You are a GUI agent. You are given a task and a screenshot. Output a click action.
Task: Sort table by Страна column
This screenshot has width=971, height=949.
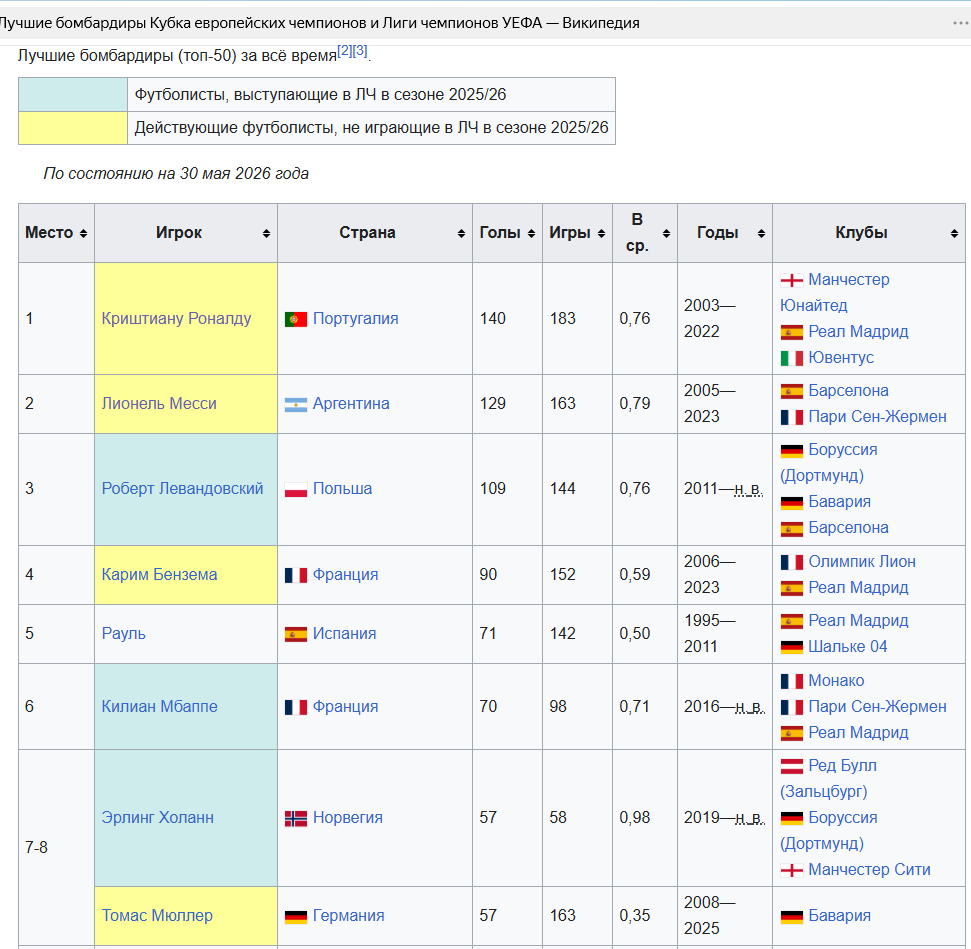coord(461,234)
